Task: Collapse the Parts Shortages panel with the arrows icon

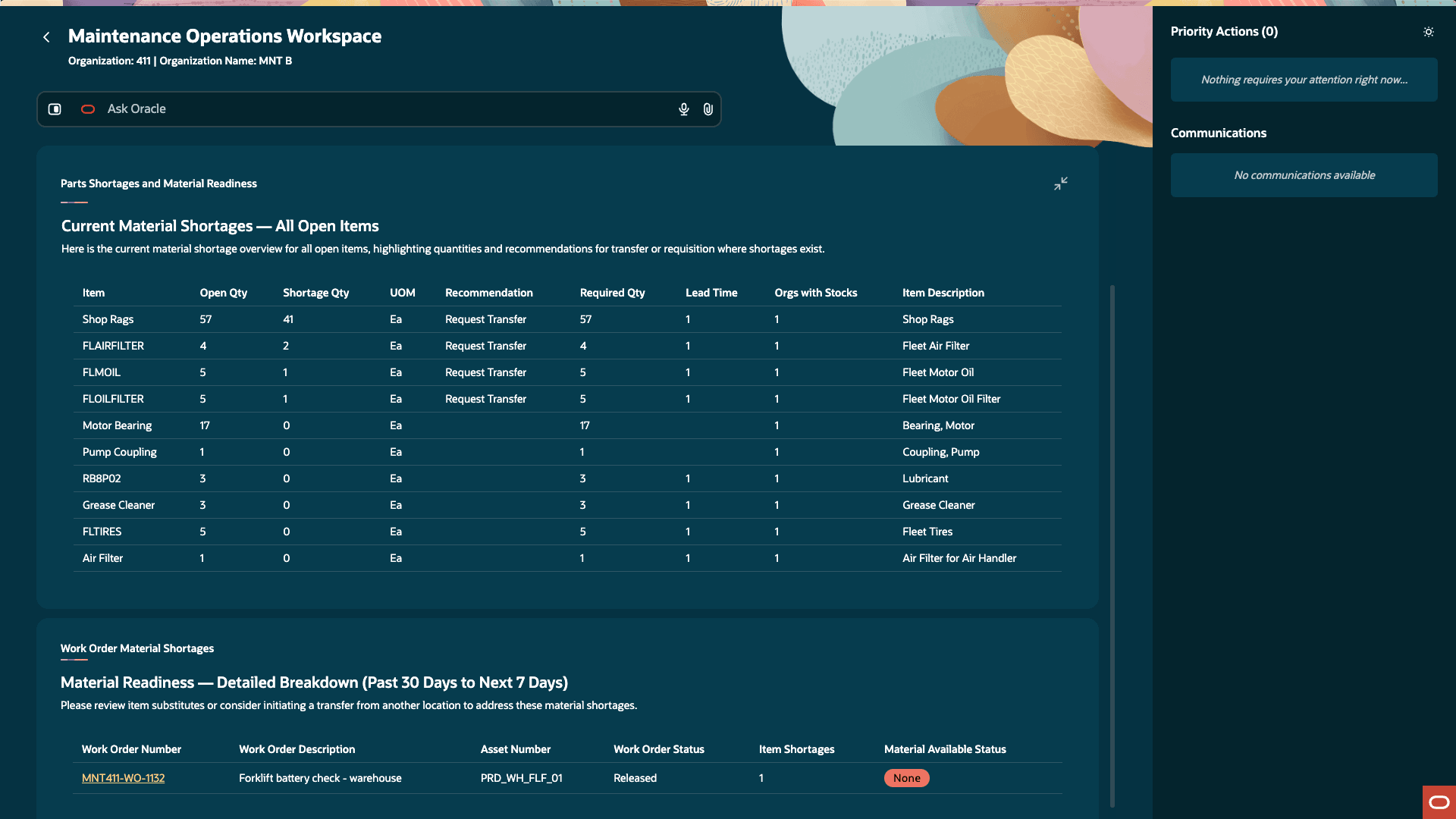Action: [x=1061, y=184]
